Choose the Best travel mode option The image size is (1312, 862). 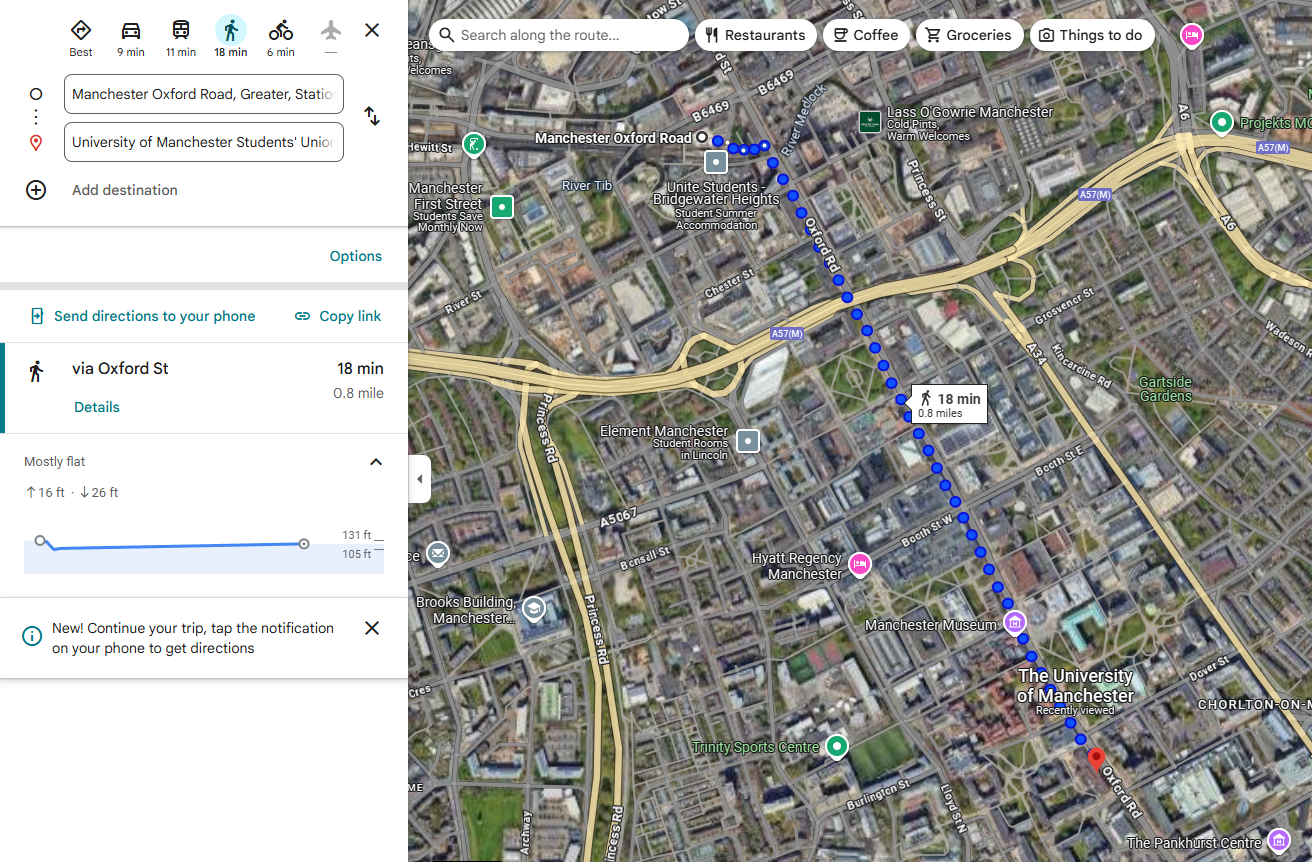81,30
